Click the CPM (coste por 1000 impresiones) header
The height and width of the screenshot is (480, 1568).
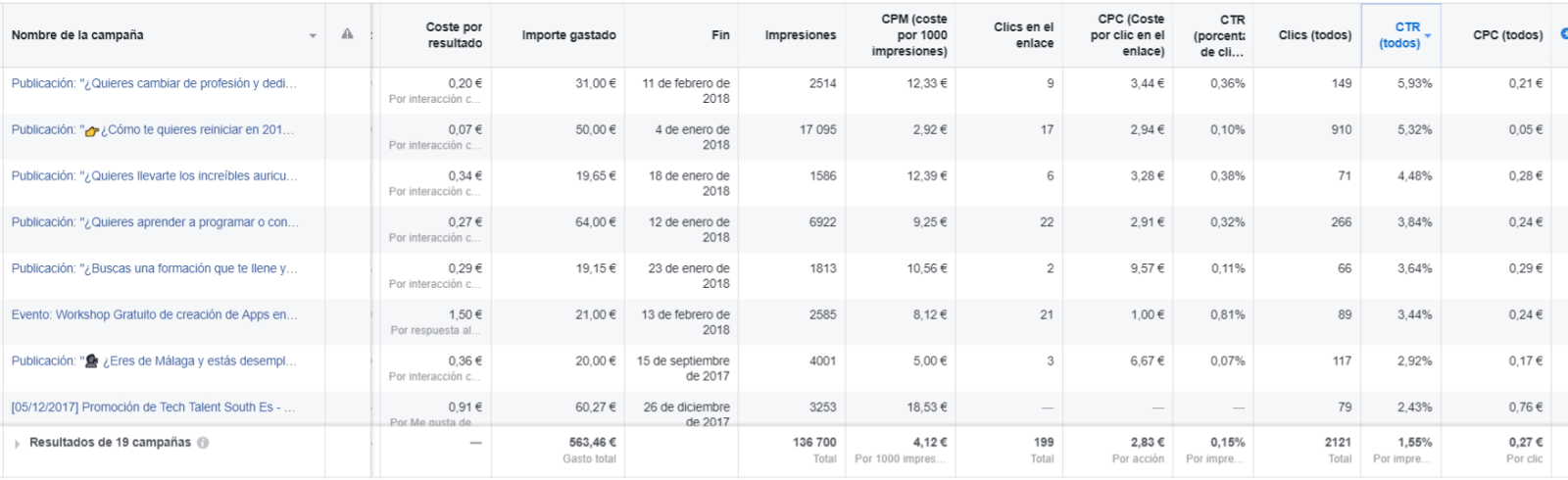pos(908,35)
